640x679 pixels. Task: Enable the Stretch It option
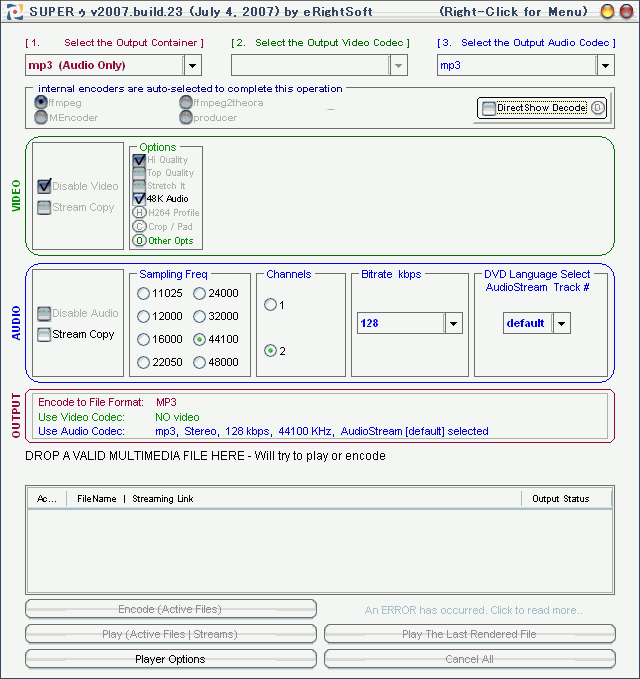(x=139, y=186)
